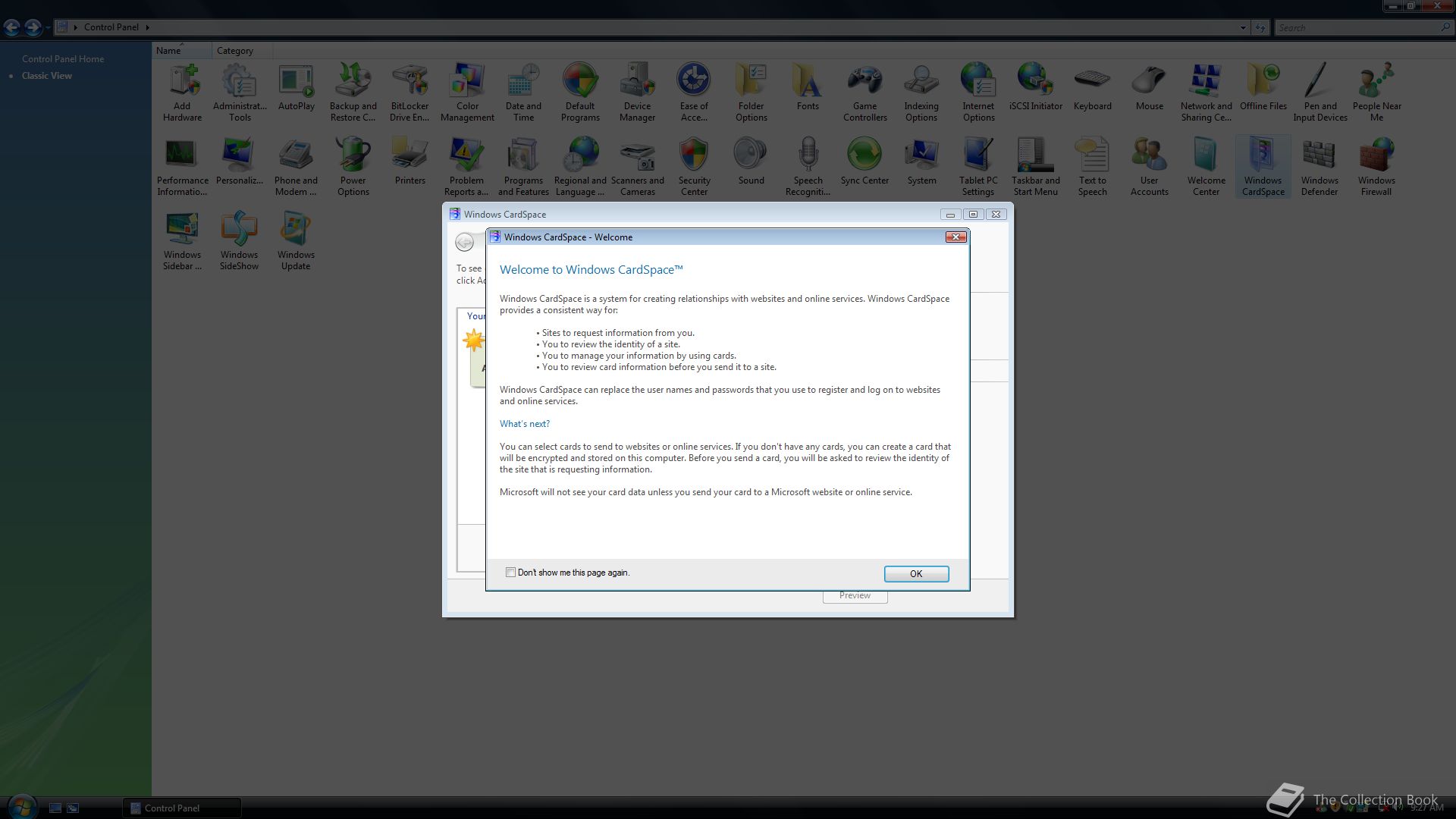Open the Fonts folder icon
The width and height of the screenshot is (1456, 819).
pyautogui.click(x=808, y=87)
